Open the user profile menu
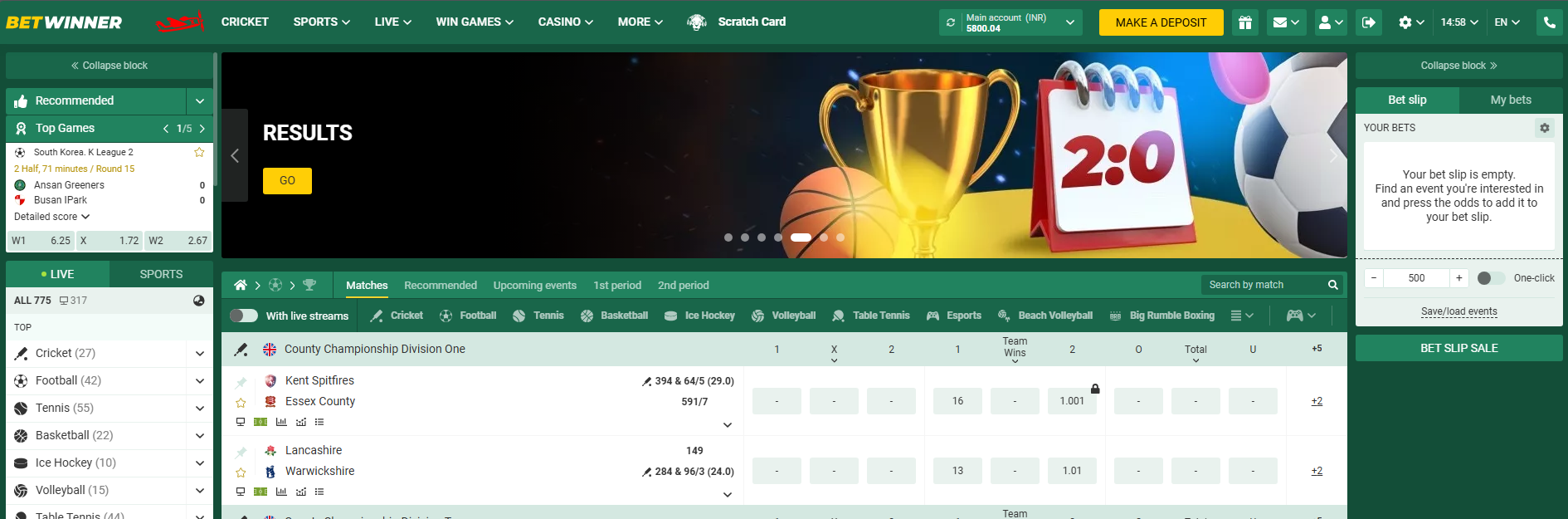Viewport: 1568px width, 519px height. (1331, 22)
